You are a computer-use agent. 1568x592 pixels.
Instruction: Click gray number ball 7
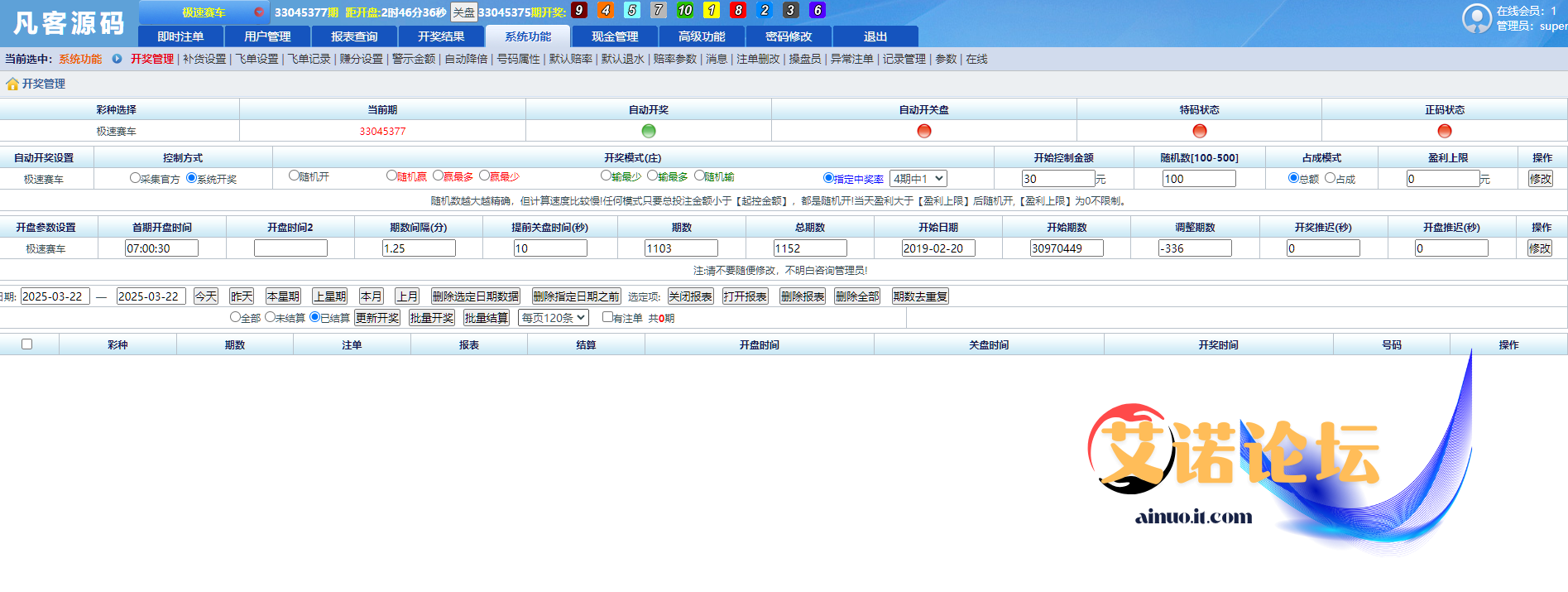[659, 10]
